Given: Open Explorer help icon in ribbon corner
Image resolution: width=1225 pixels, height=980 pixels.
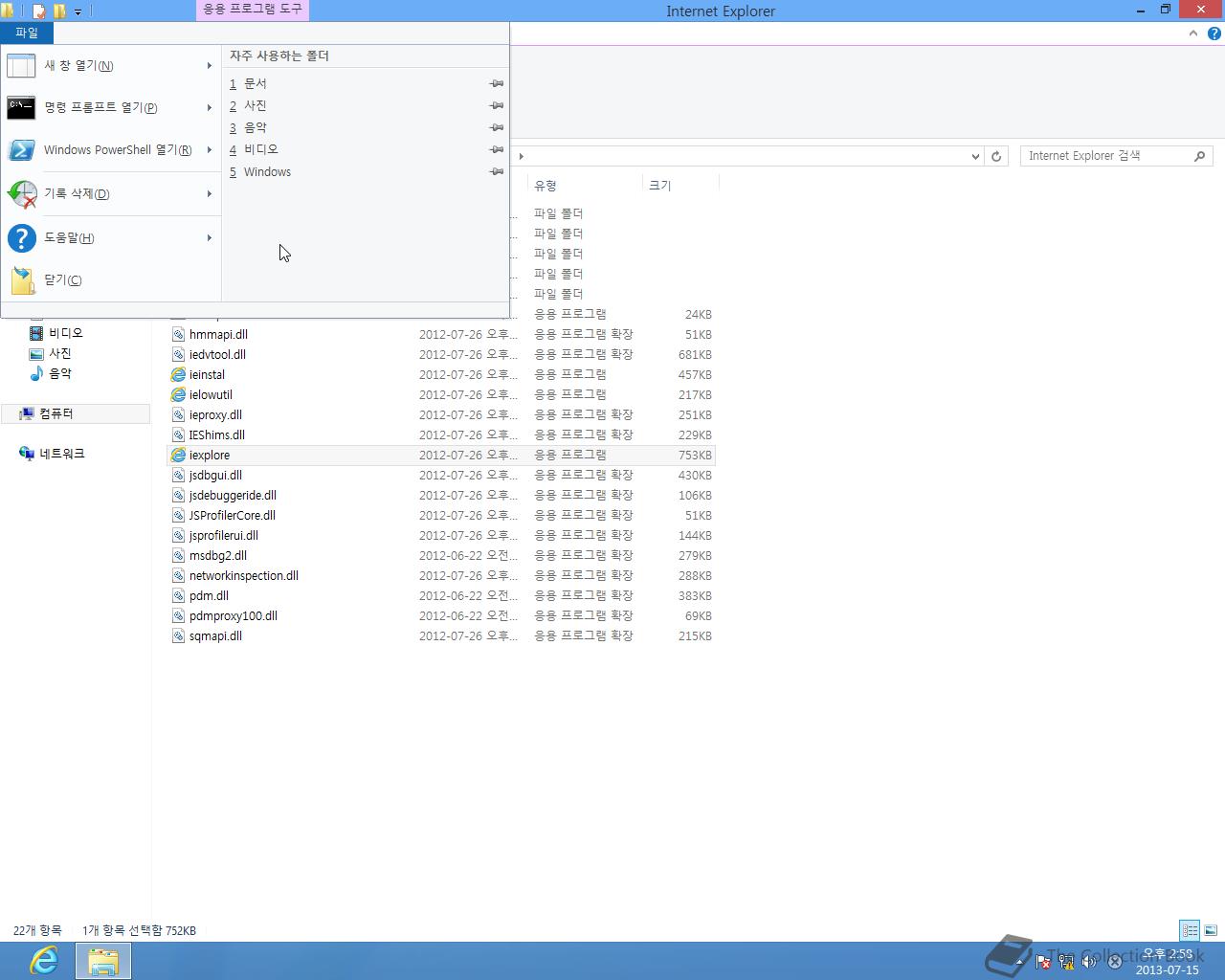Looking at the screenshot, I should 1214,33.
